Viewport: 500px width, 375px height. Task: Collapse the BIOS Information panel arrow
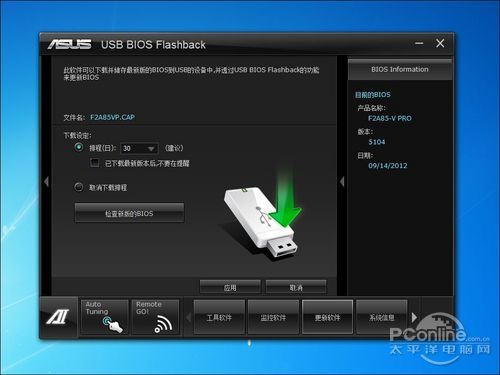(x=342, y=182)
